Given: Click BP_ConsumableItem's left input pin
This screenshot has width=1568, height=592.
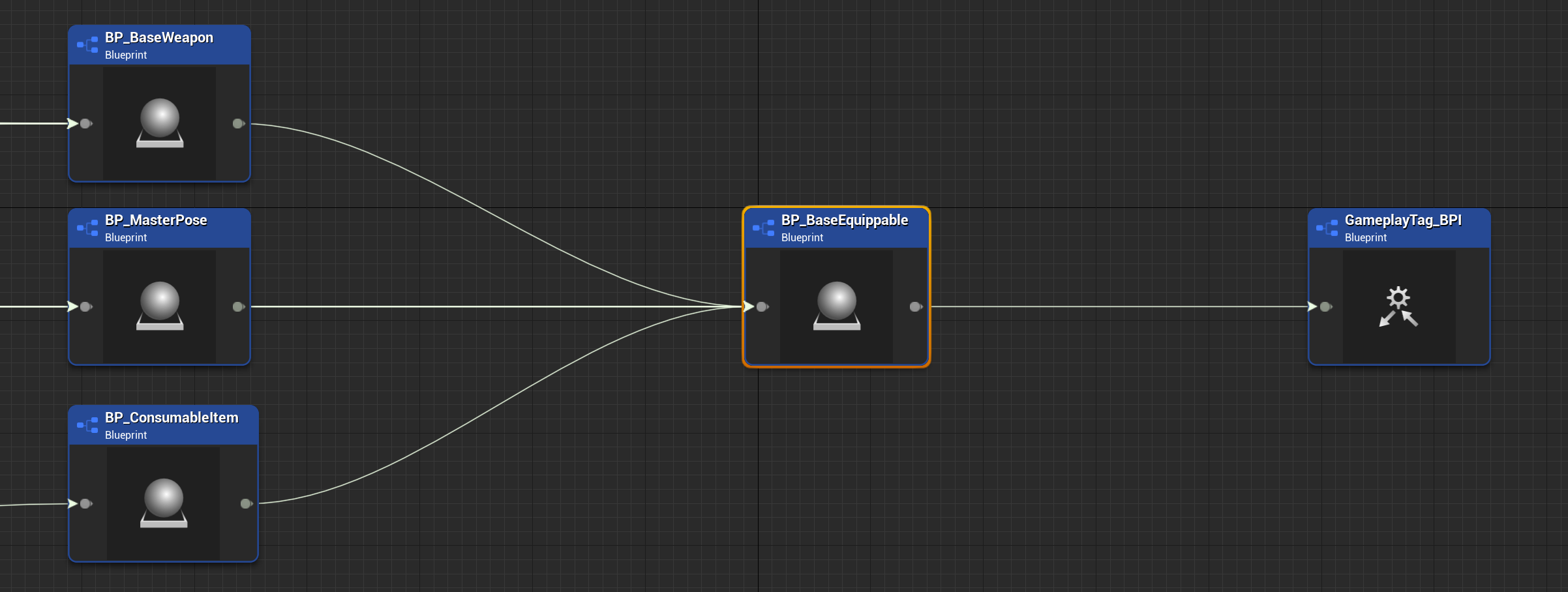Looking at the screenshot, I should click(x=85, y=503).
